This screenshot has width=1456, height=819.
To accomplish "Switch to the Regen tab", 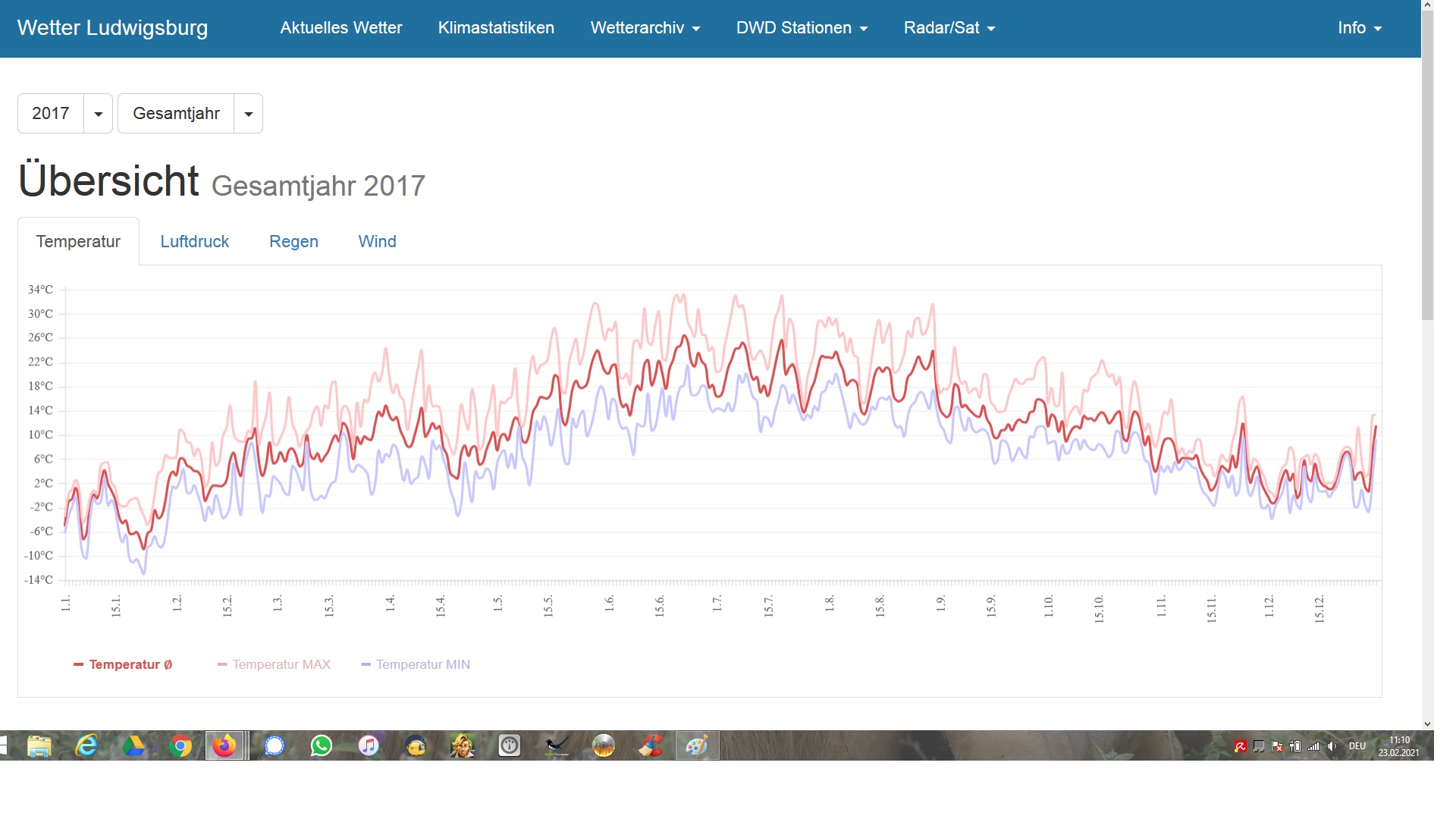I will 293,241.
